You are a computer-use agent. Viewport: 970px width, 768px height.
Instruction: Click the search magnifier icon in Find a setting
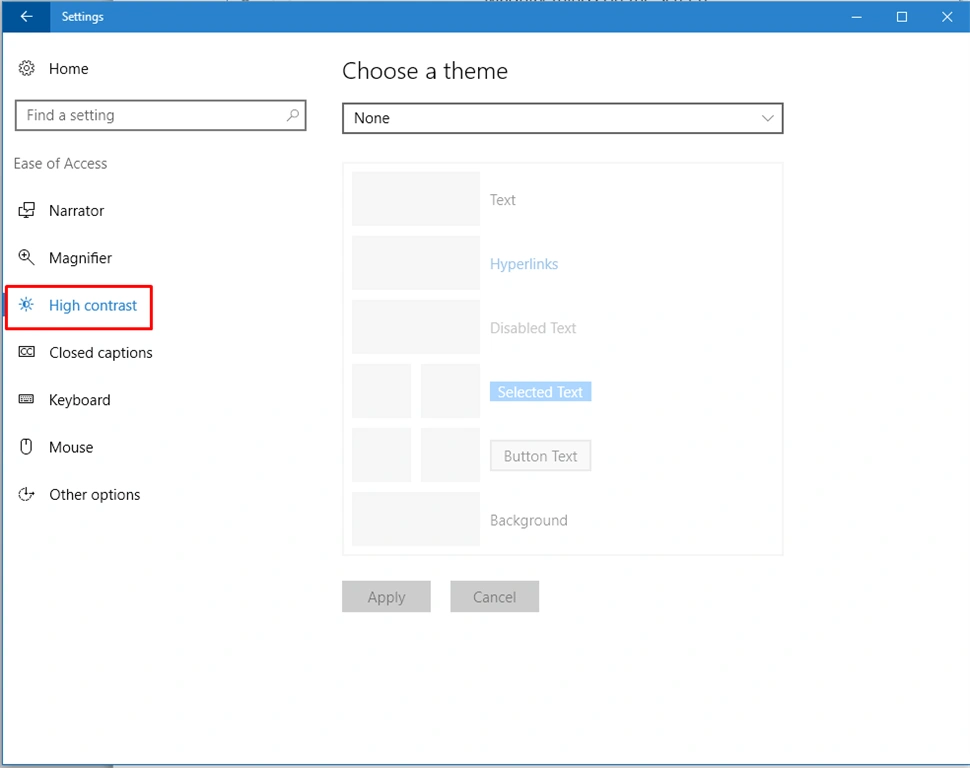[x=293, y=115]
